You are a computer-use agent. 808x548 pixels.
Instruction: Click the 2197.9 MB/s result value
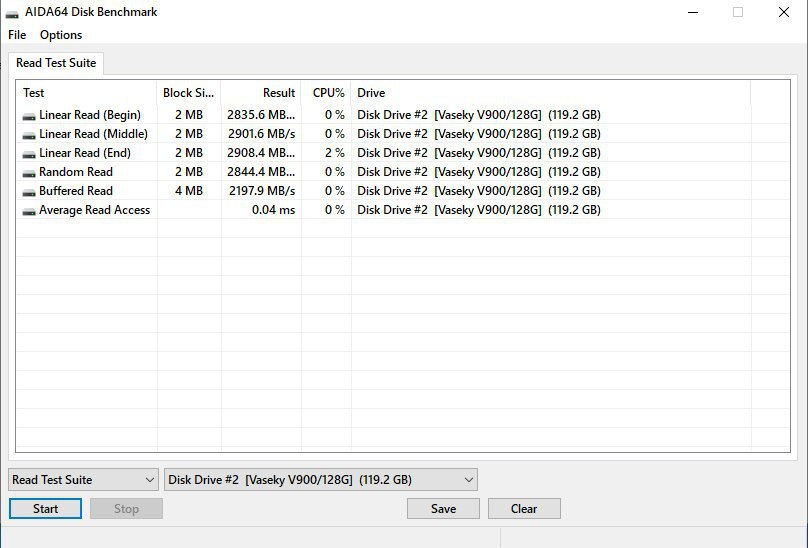(x=262, y=191)
